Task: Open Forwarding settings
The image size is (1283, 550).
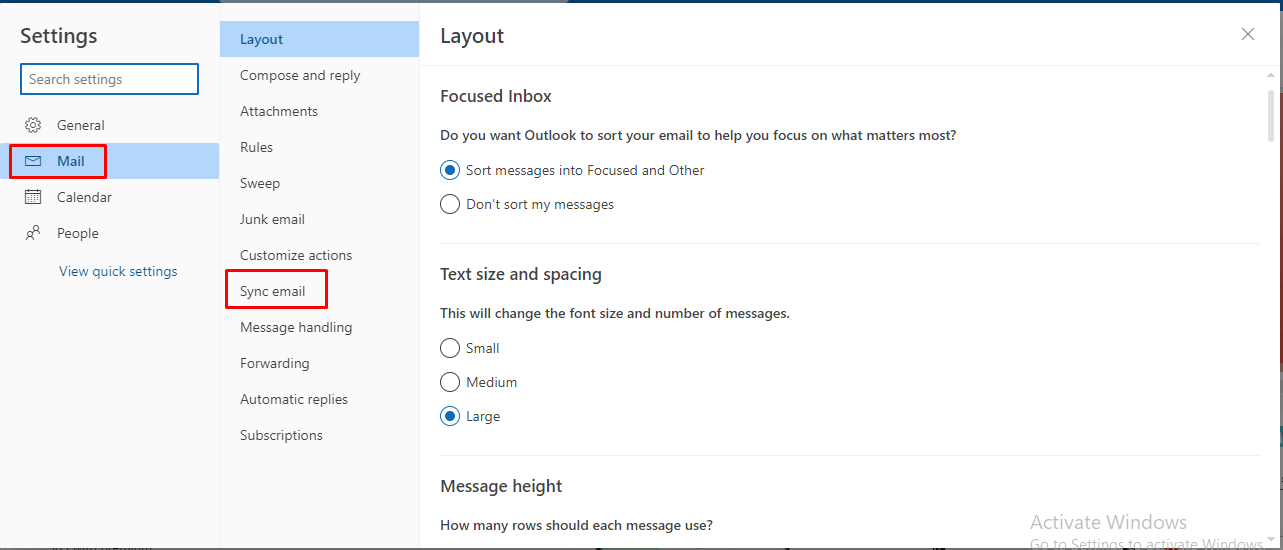Action: 275,363
